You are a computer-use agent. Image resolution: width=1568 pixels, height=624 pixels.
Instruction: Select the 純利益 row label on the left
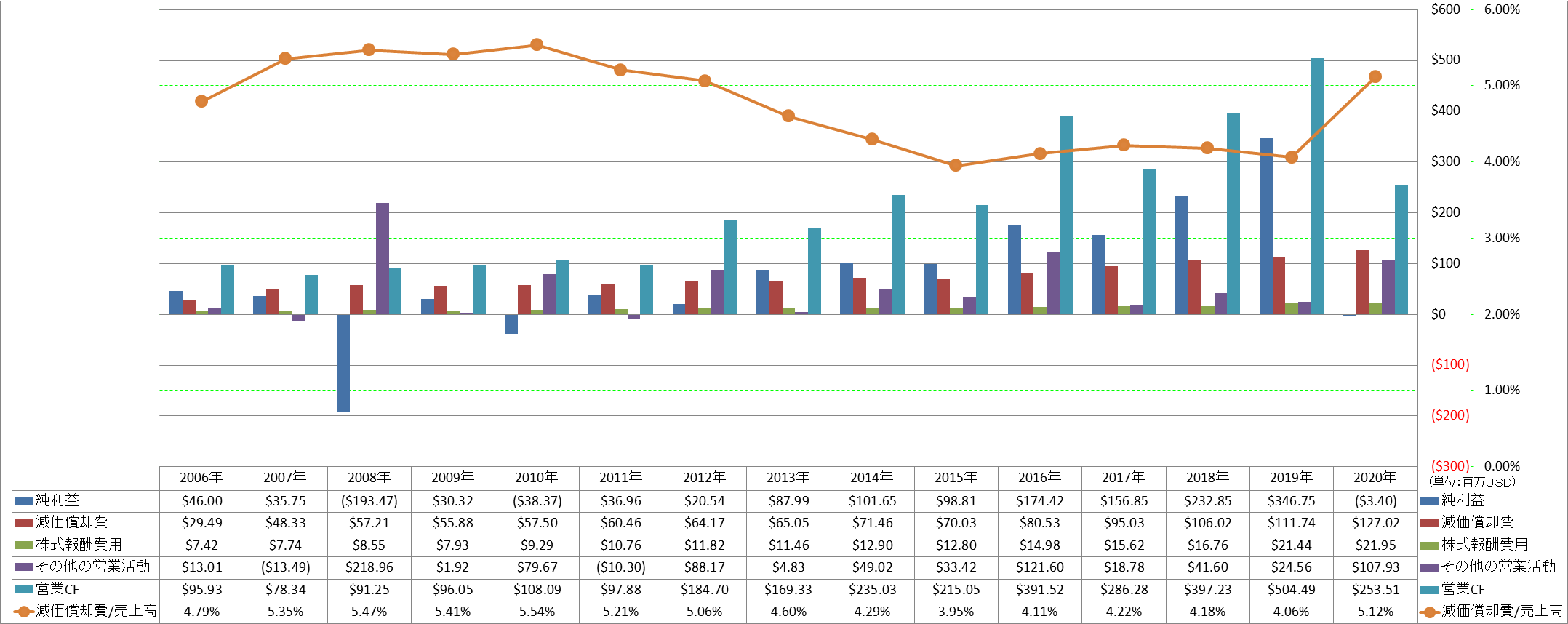point(58,500)
